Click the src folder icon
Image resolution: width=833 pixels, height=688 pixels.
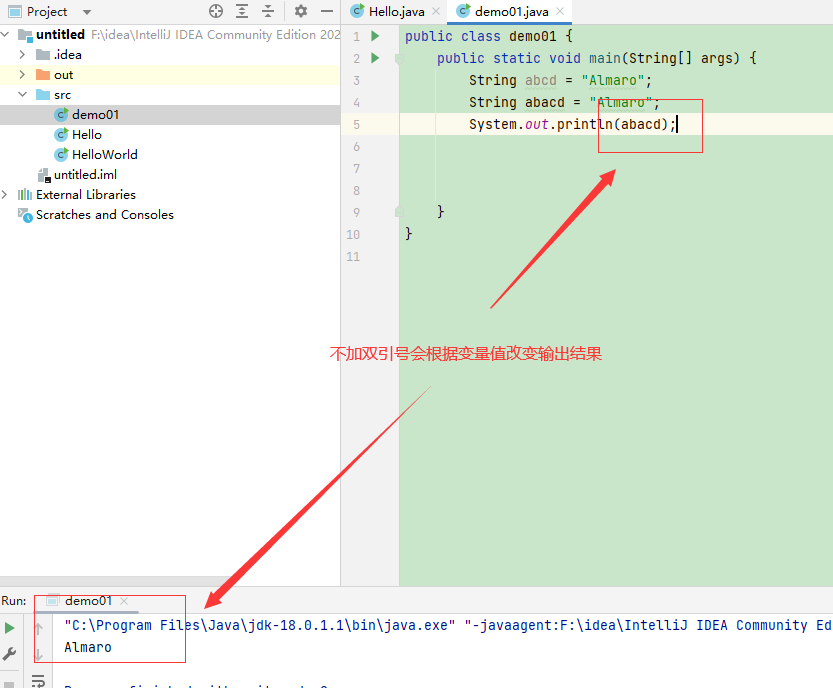tap(42, 95)
